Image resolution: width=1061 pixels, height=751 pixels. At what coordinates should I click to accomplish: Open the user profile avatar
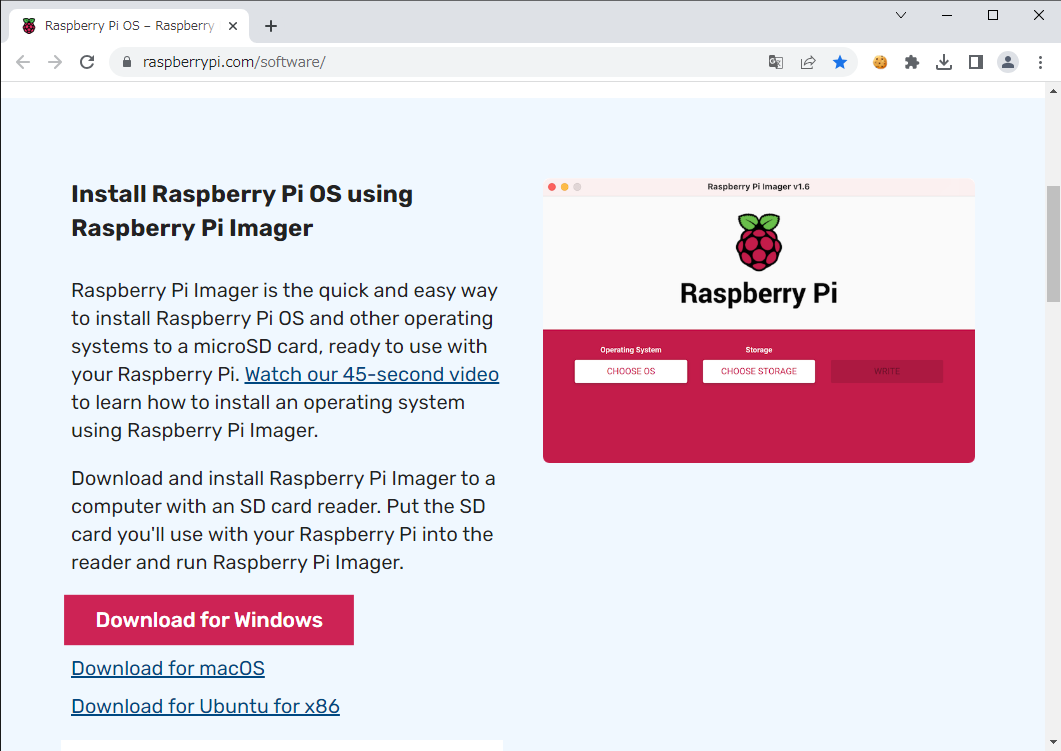[x=1008, y=62]
